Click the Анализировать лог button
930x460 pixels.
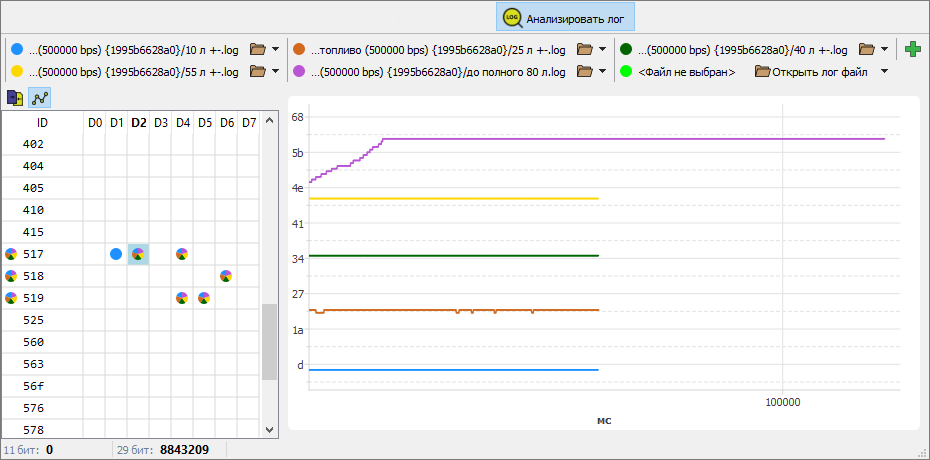pyautogui.click(x=566, y=17)
